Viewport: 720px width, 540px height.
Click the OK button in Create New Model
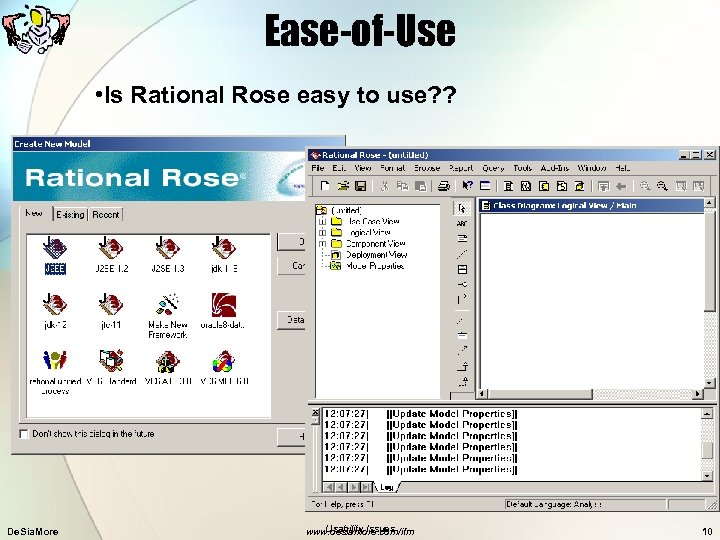[x=291, y=242]
